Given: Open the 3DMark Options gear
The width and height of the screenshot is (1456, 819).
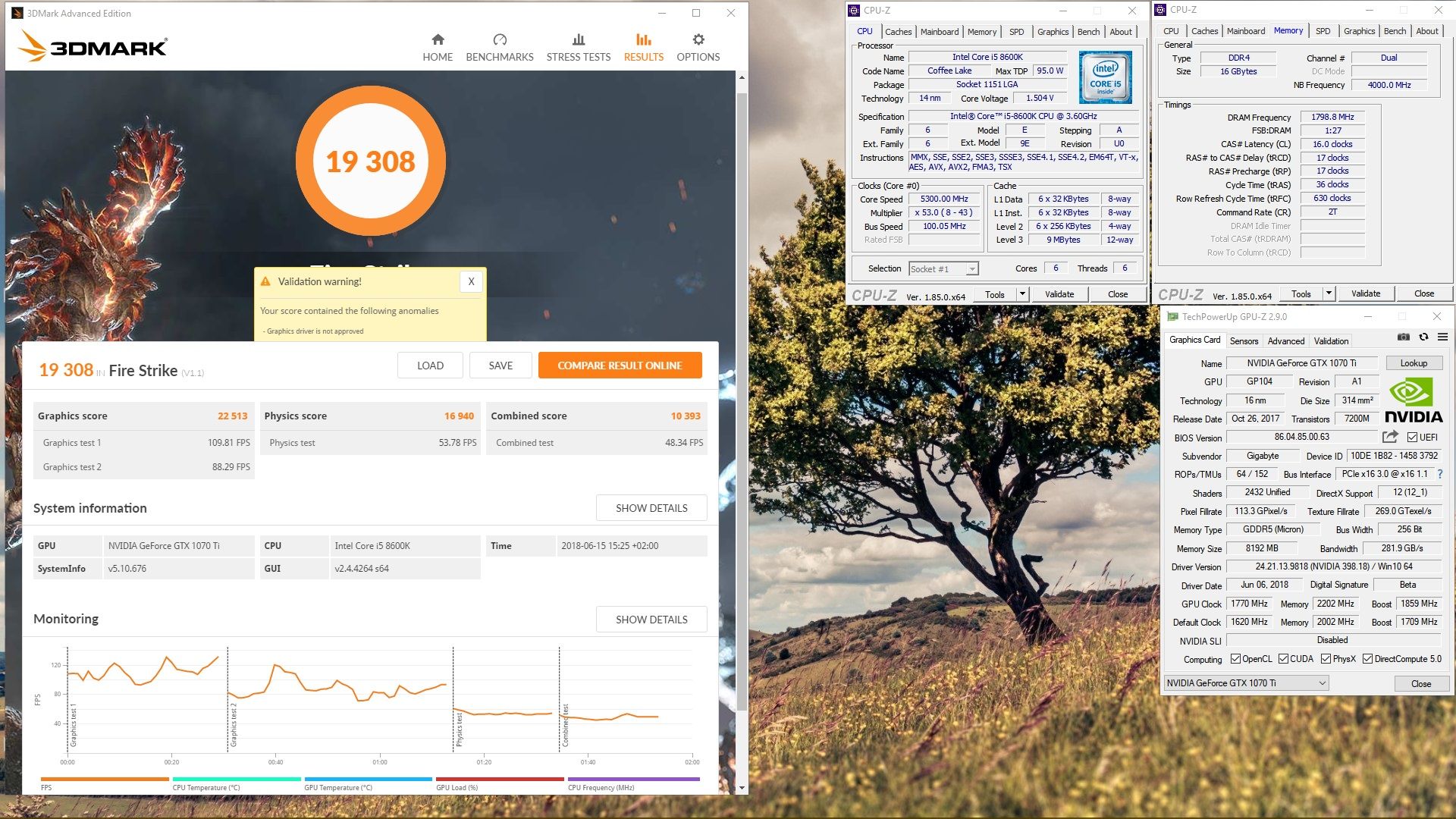Looking at the screenshot, I should click(x=698, y=48).
